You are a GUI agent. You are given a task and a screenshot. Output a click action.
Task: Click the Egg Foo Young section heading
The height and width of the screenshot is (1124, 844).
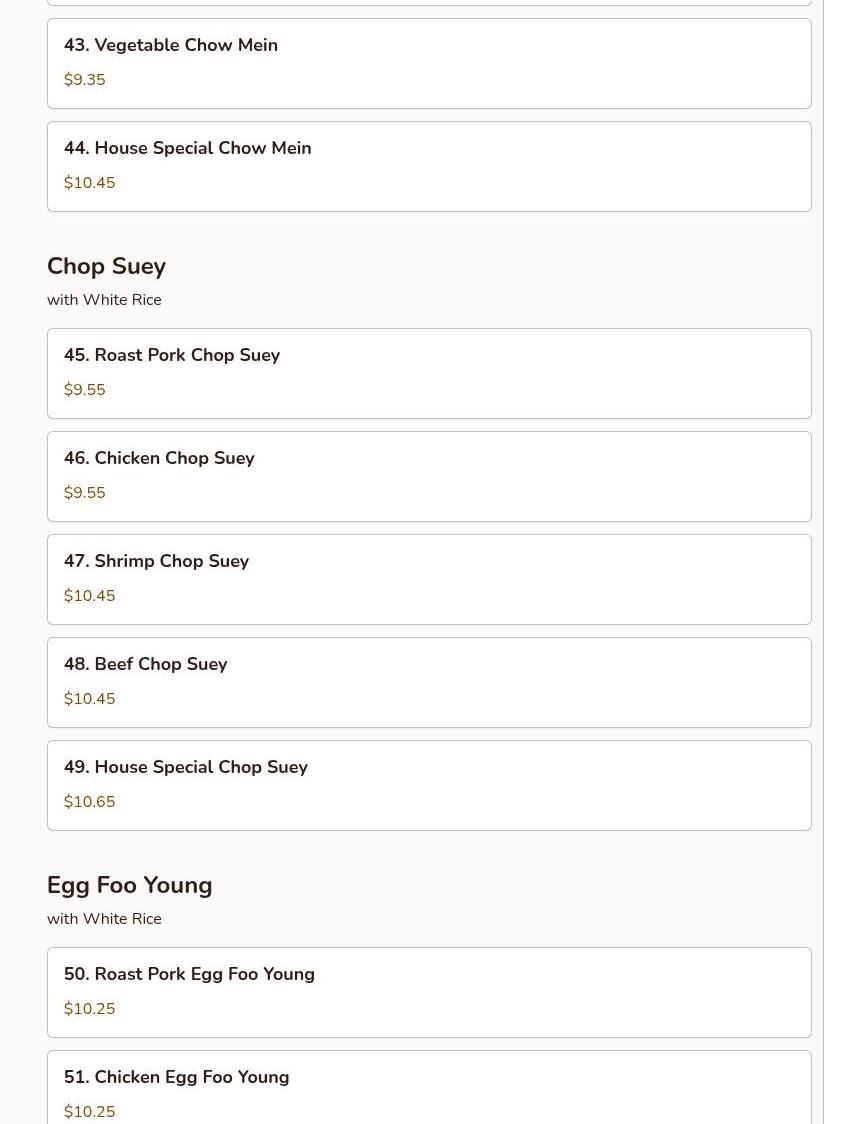(130, 885)
